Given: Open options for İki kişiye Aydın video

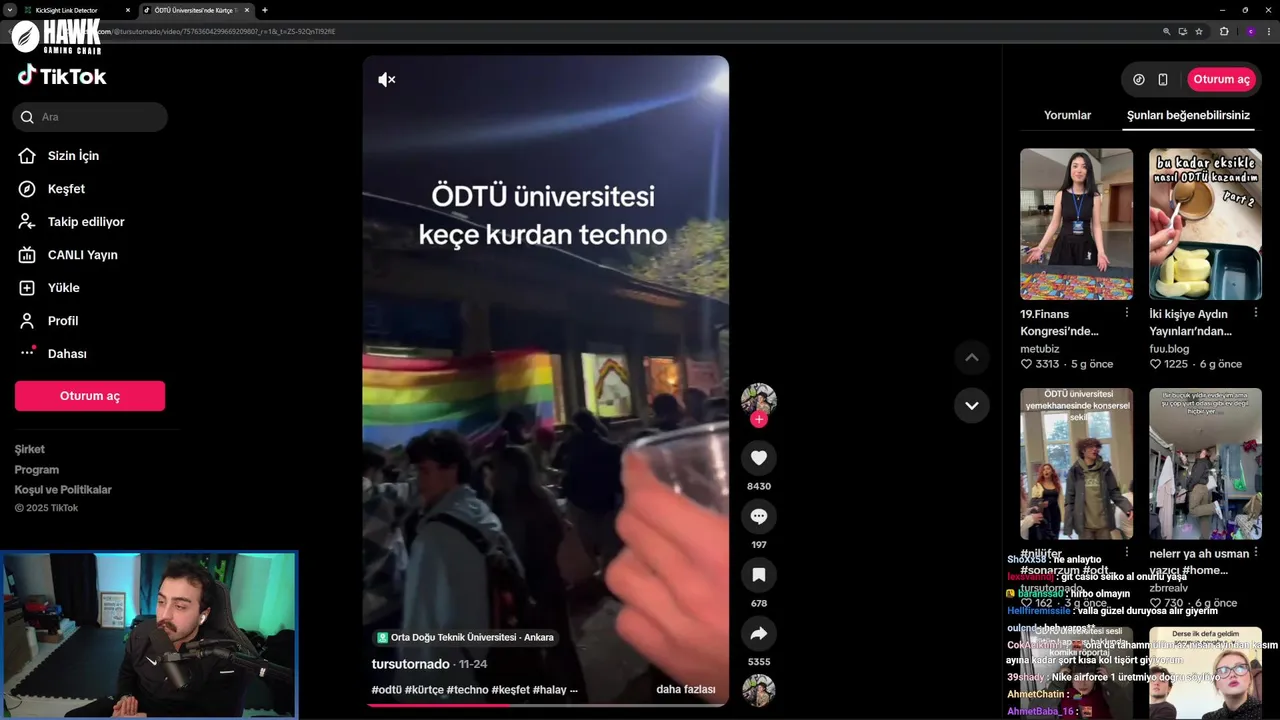Looking at the screenshot, I should (1256, 312).
